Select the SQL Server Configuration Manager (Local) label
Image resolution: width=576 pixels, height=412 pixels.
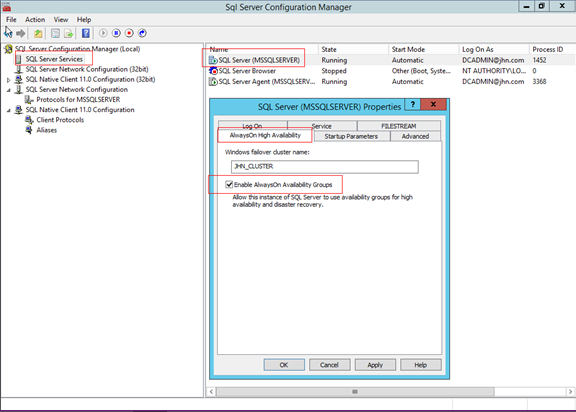(78, 49)
